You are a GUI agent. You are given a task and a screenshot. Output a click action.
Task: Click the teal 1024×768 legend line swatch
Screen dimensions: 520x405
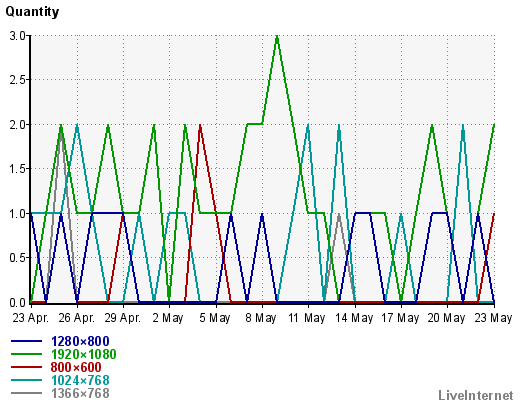[27, 380]
